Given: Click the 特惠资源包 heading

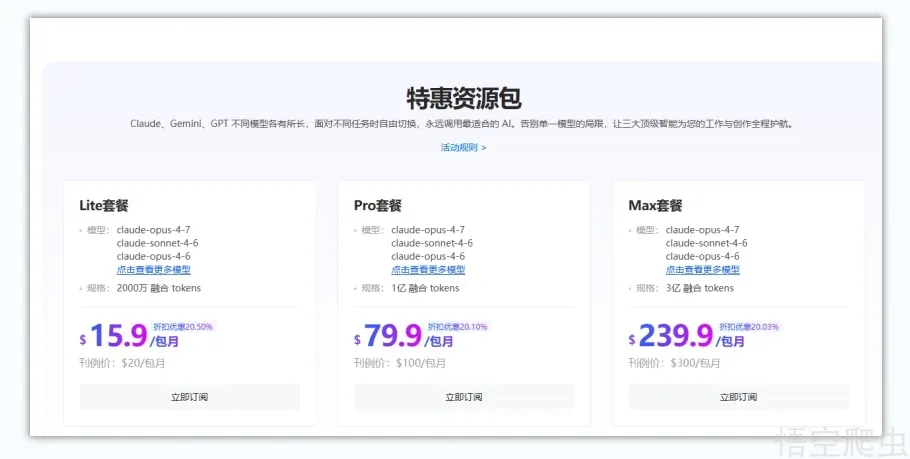Looking at the screenshot, I should tap(464, 98).
